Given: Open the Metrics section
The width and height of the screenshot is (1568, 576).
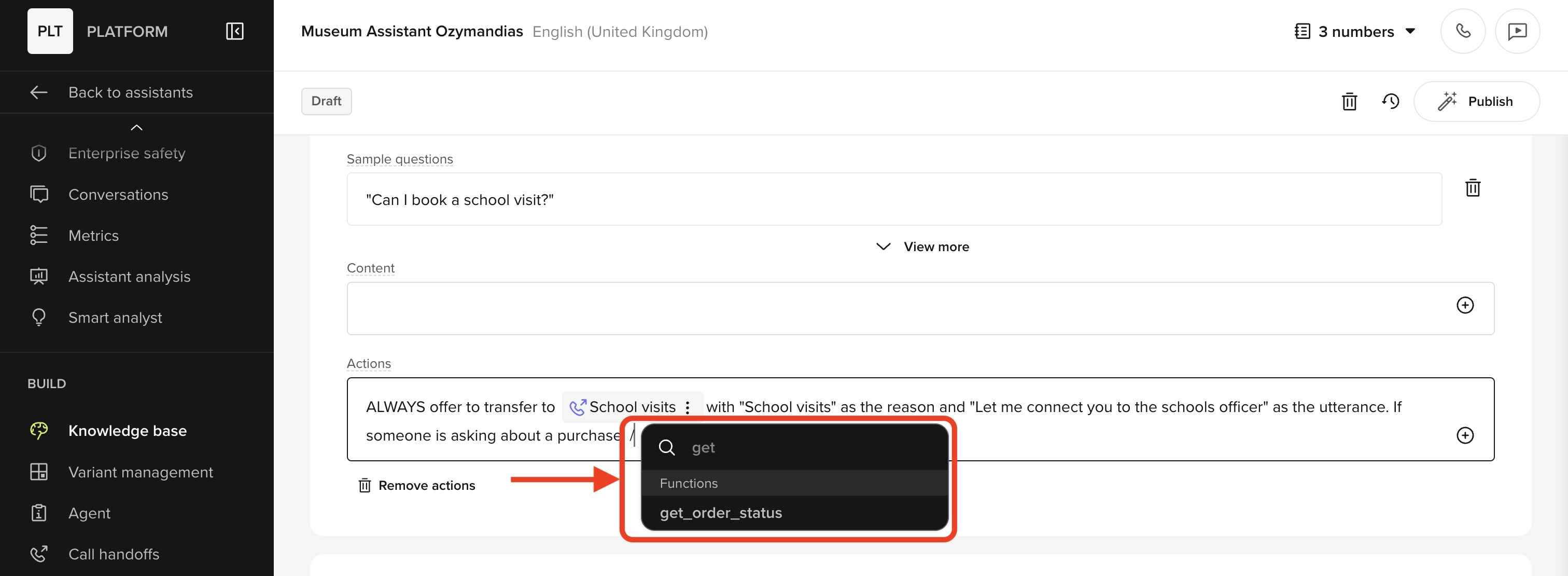Looking at the screenshot, I should point(94,235).
